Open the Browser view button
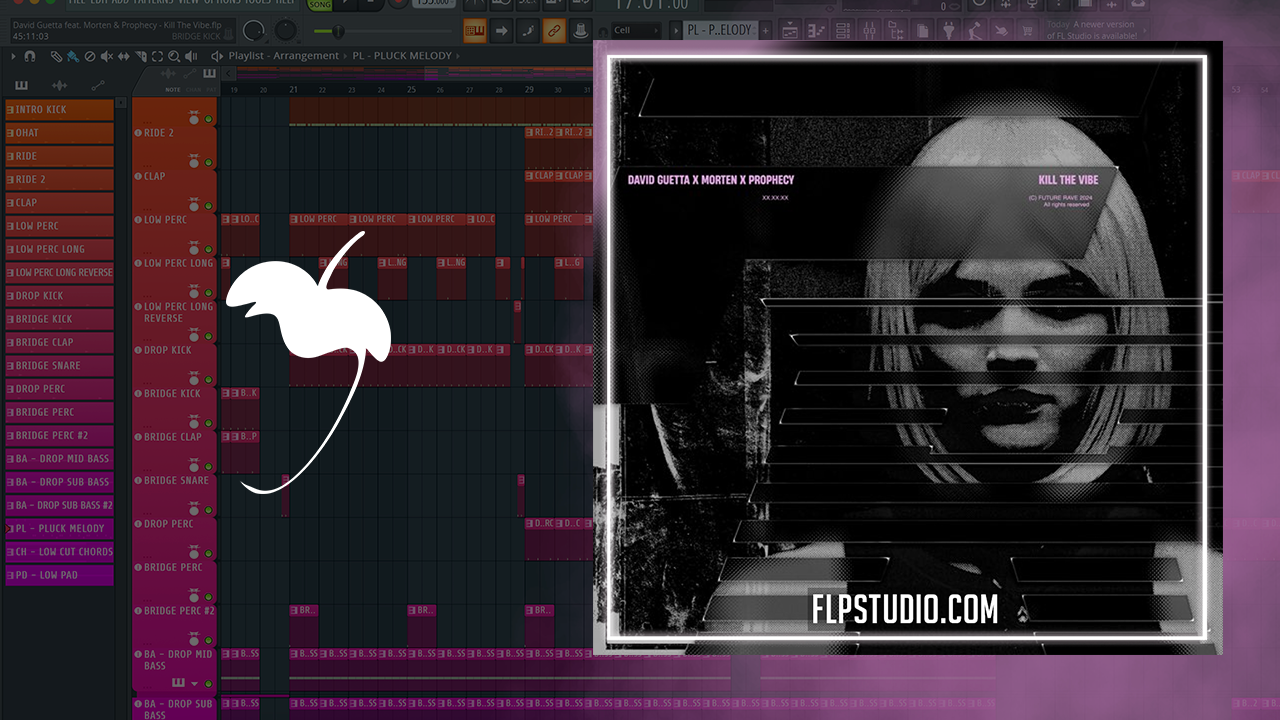This screenshot has height=720, width=1280. [896, 31]
